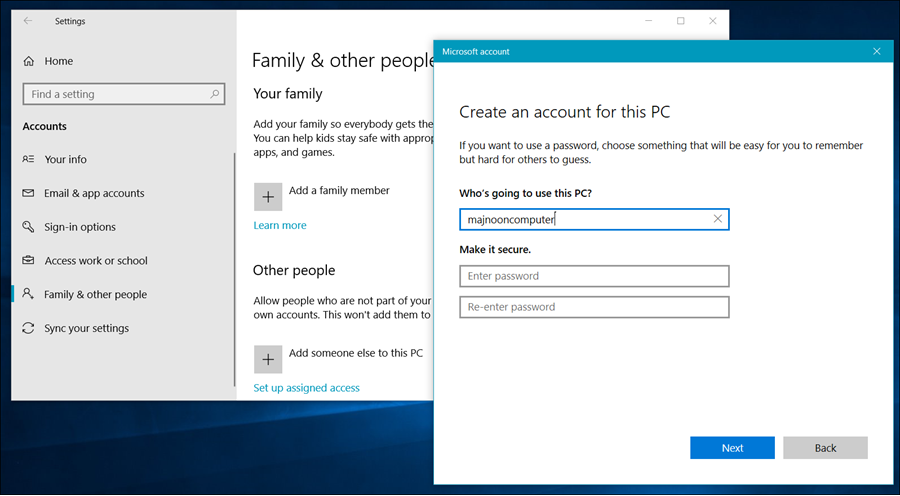The image size is (900, 496).
Task: Minimize the Settings window
Action: pos(649,21)
